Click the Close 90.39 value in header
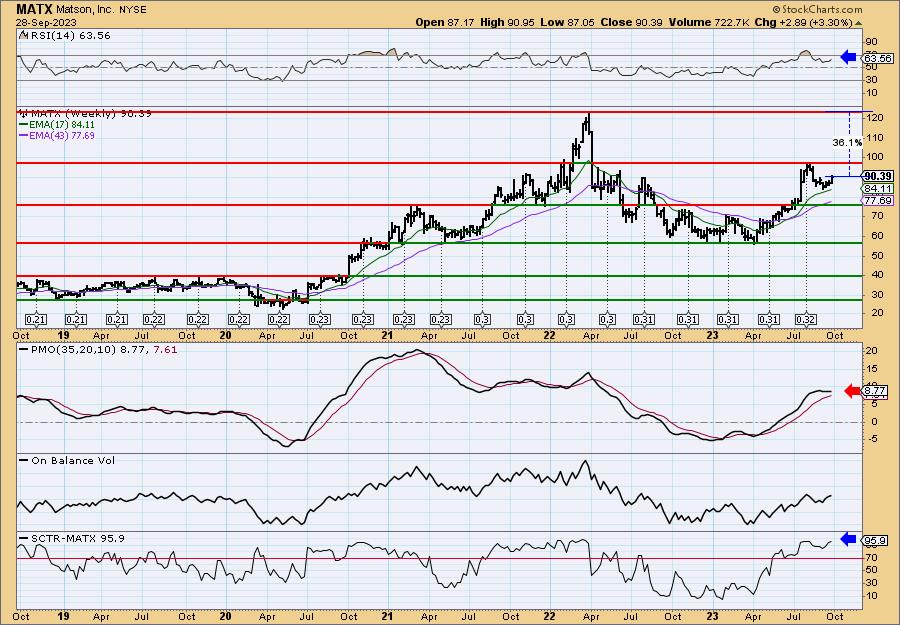 (631, 22)
